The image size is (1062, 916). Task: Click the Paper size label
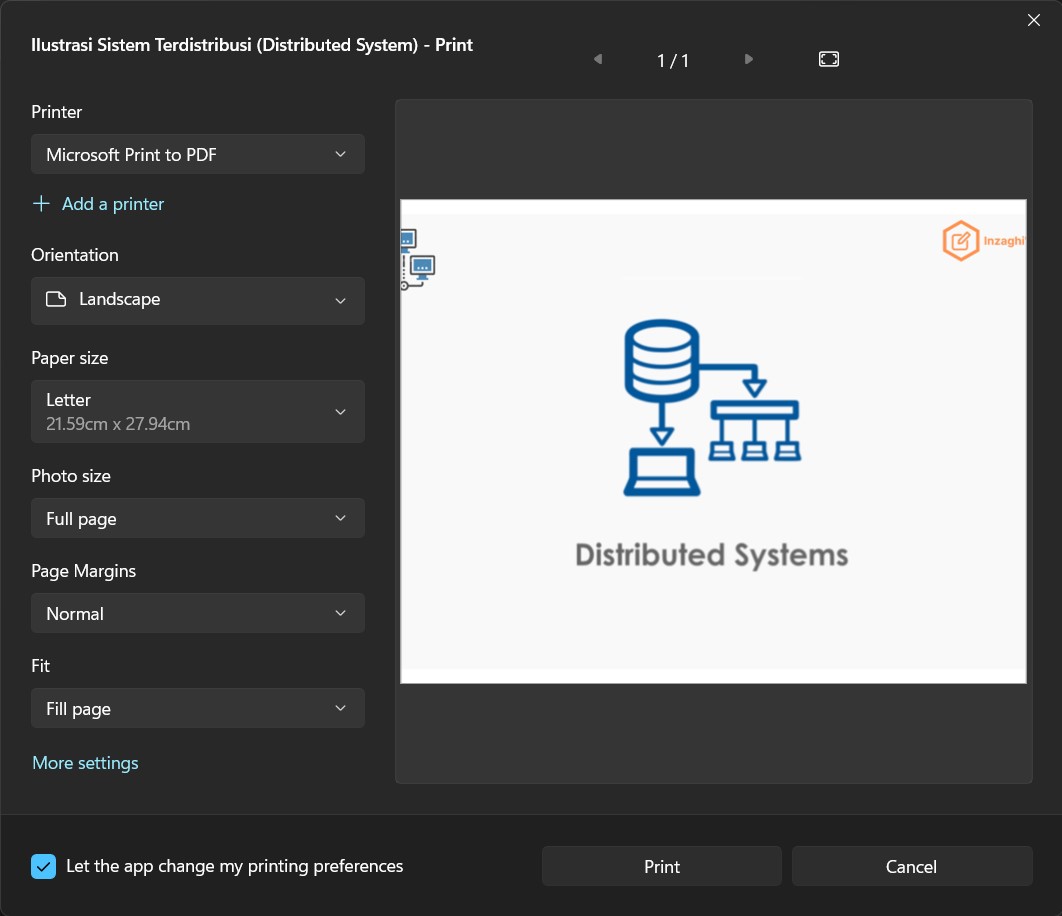pyautogui.click(x=70, y=358)
